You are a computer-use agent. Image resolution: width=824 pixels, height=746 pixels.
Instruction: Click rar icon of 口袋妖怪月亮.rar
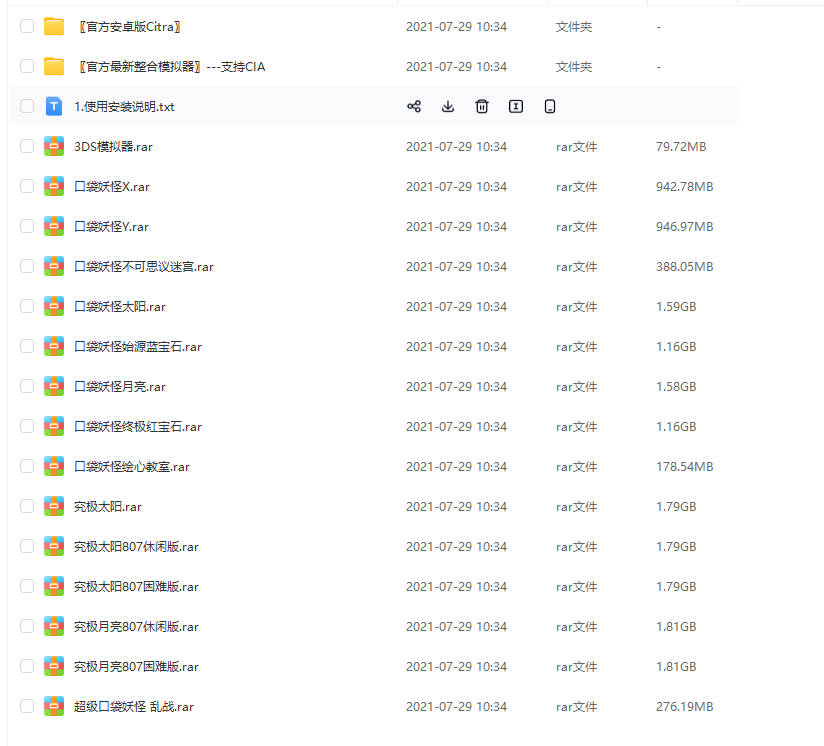[54, 386]
